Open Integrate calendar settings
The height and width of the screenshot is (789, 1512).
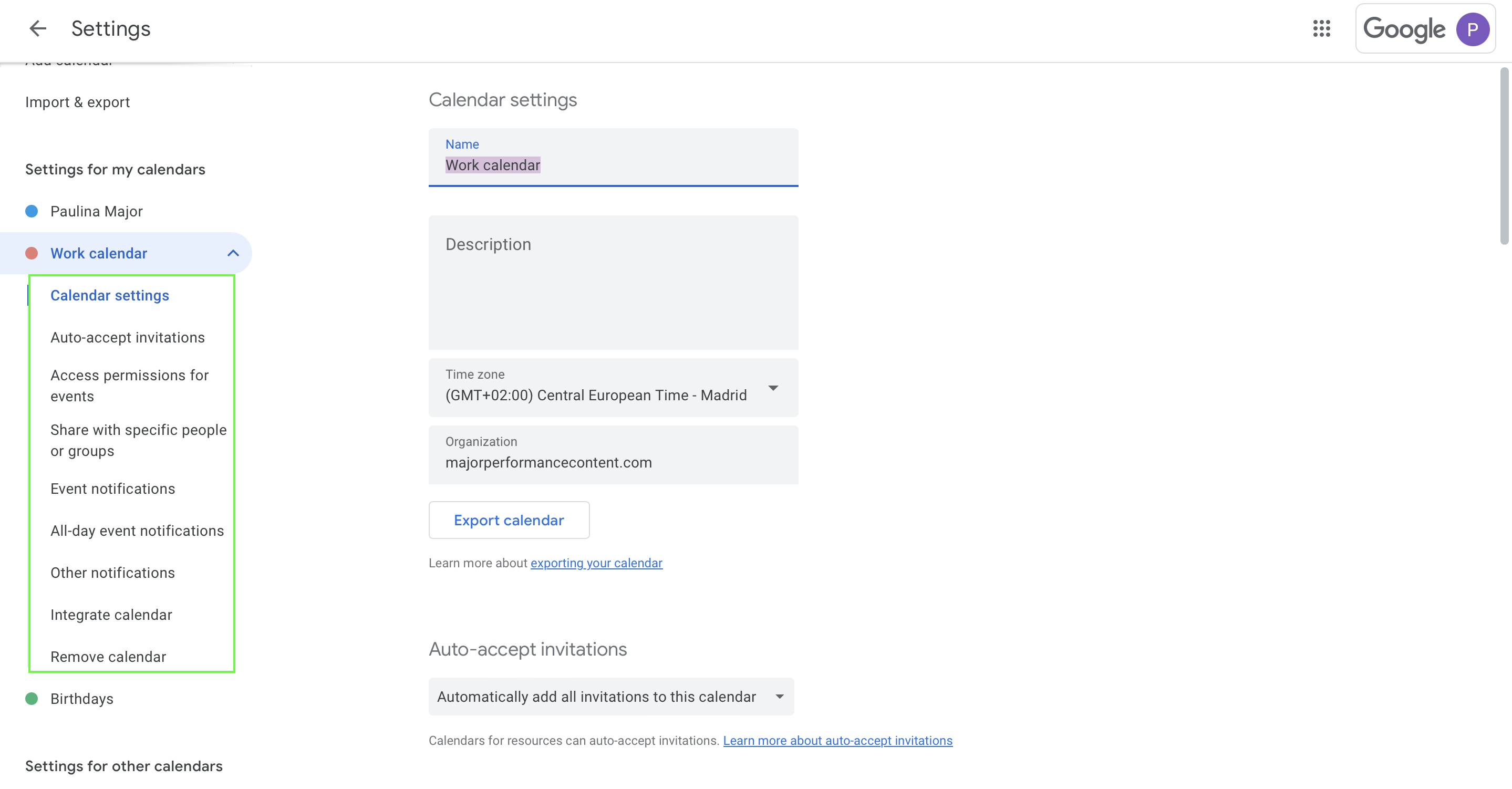tap(111, 614)
